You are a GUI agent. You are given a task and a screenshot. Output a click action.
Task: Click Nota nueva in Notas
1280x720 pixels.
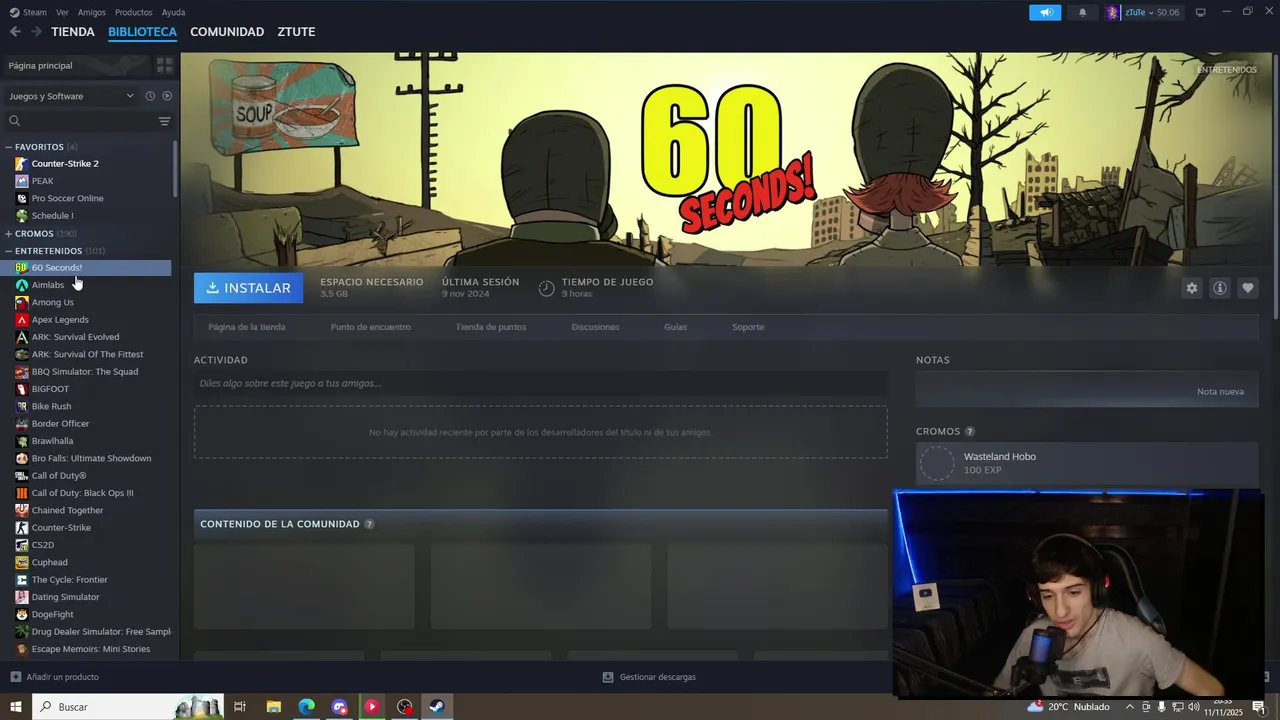coord(1220,391)
